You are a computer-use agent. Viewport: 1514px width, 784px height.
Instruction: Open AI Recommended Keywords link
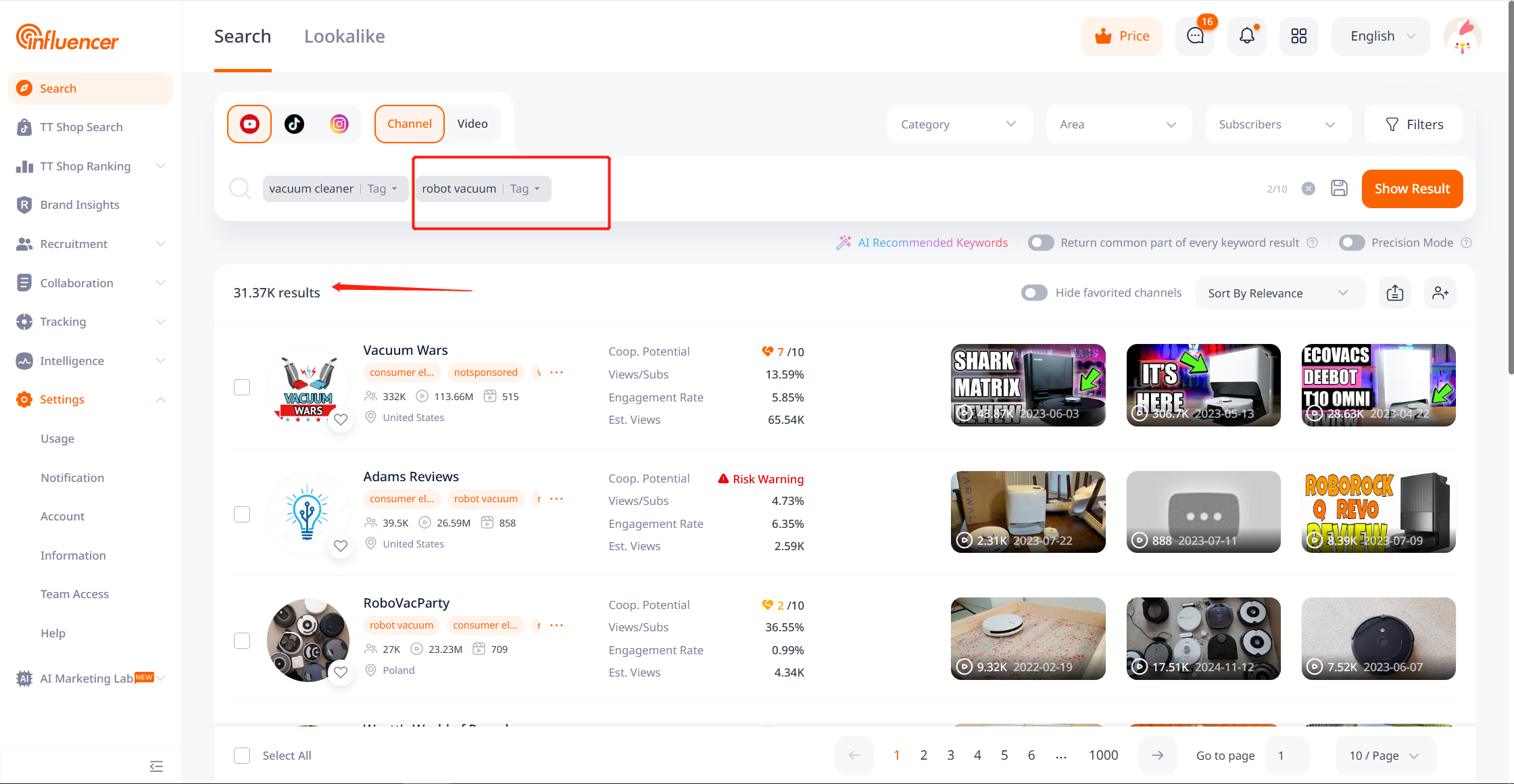point(932,243)
